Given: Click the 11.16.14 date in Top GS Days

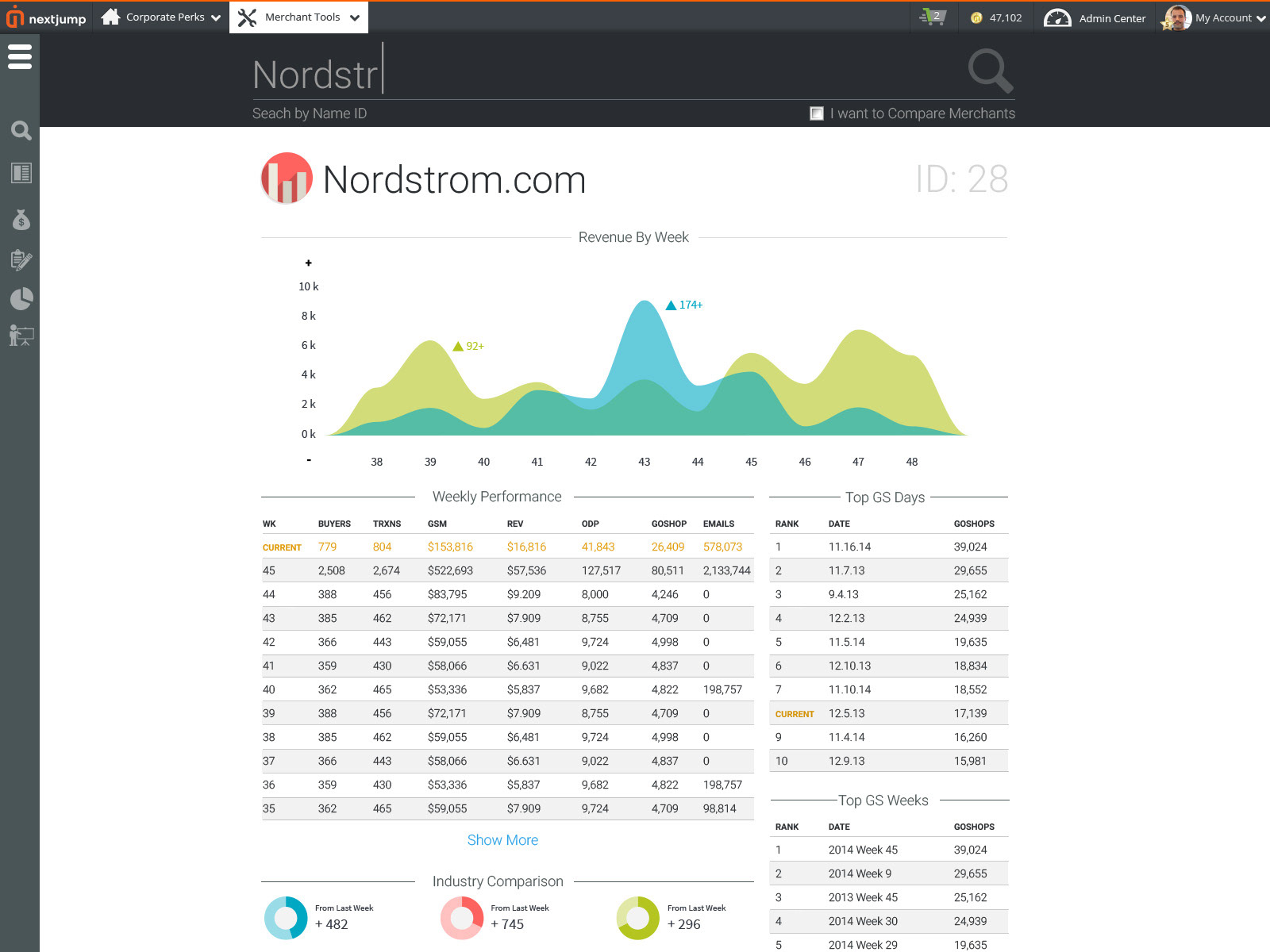Looking at the screenshot, I should [x=849, y=547].
